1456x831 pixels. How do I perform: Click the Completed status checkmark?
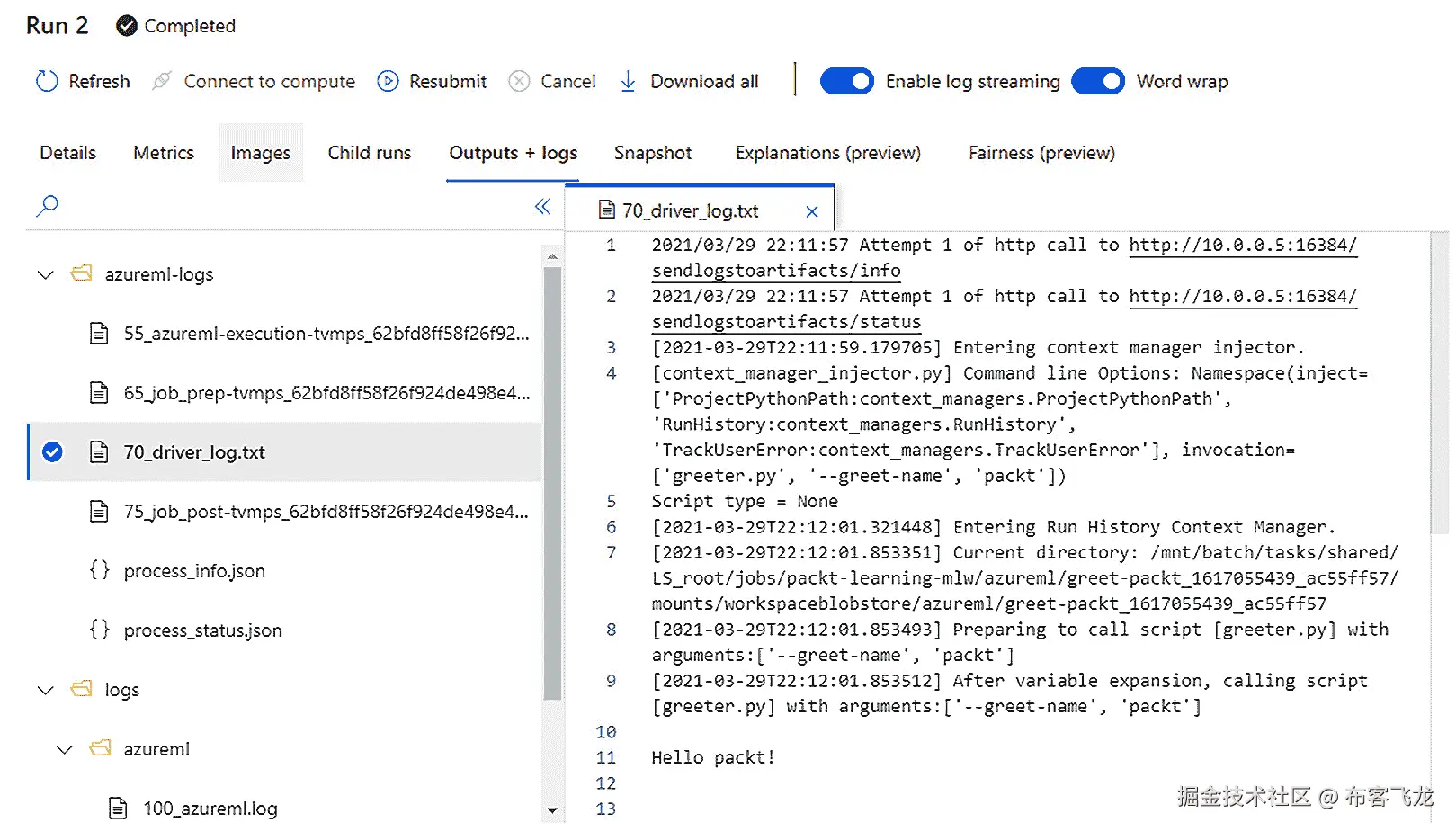[x=126, y=26]
